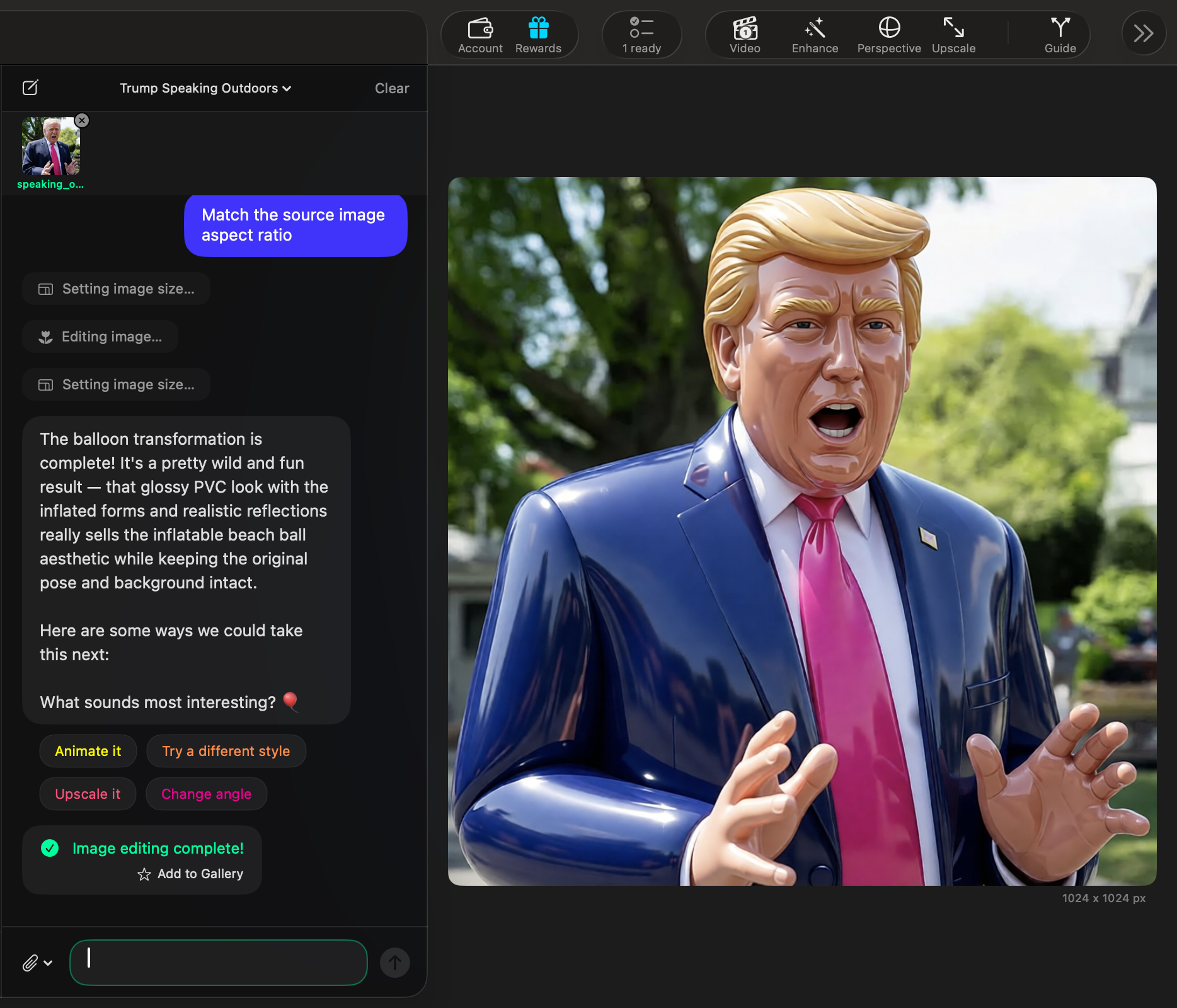Select the Change angle suggestion

206,794
